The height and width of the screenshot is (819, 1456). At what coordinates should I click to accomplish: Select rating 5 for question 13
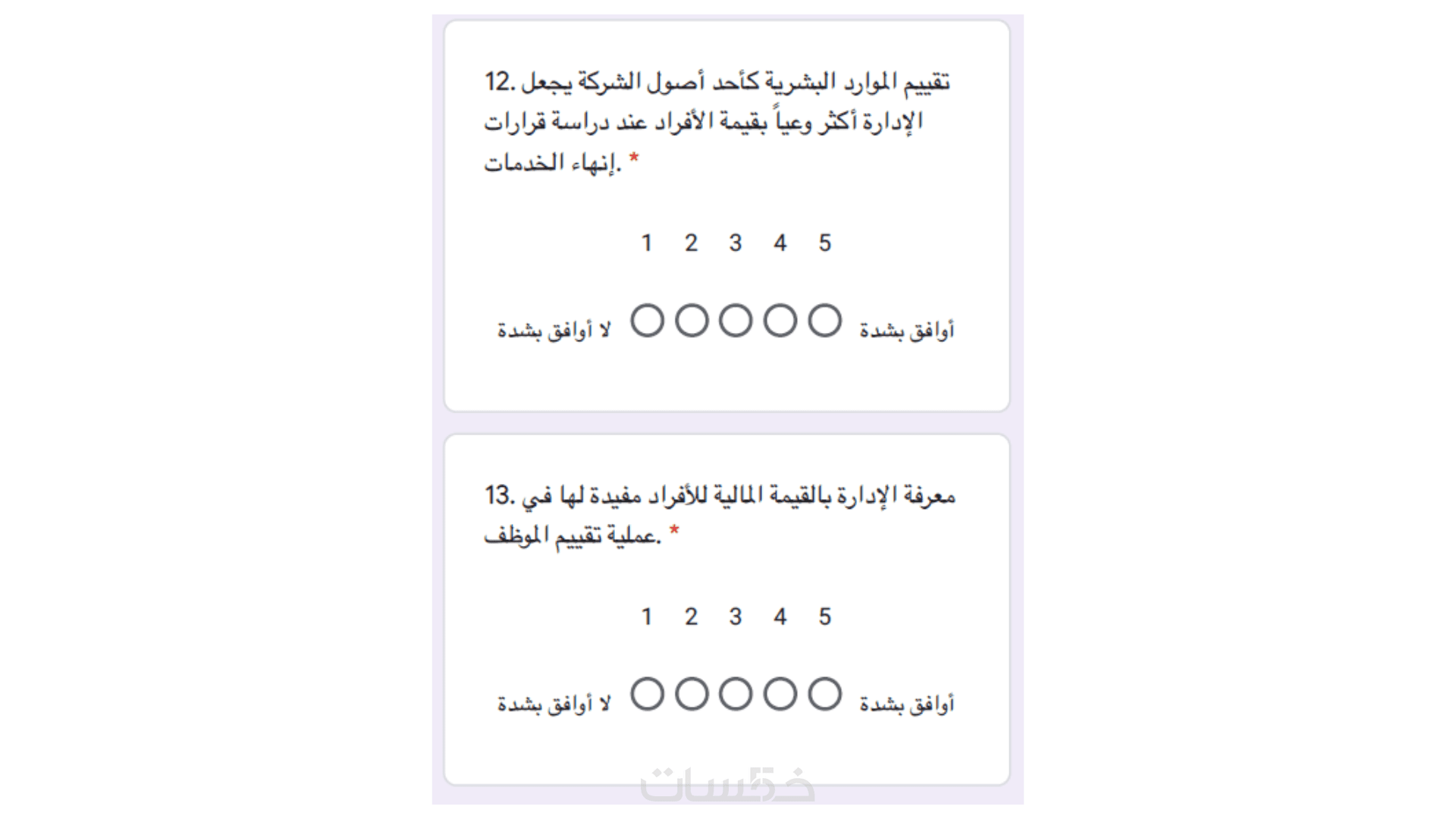825,694
